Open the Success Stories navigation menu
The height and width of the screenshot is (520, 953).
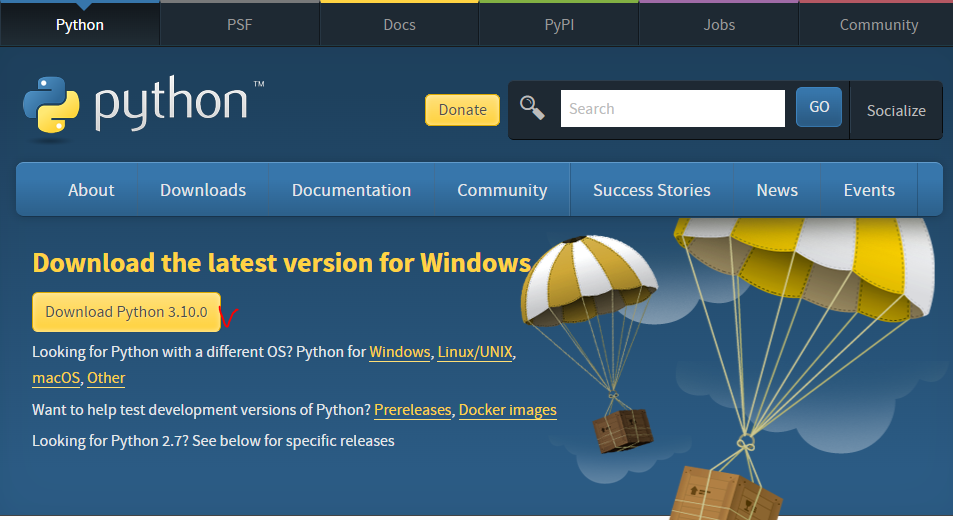pyautogui.click(x=652, y=190)
